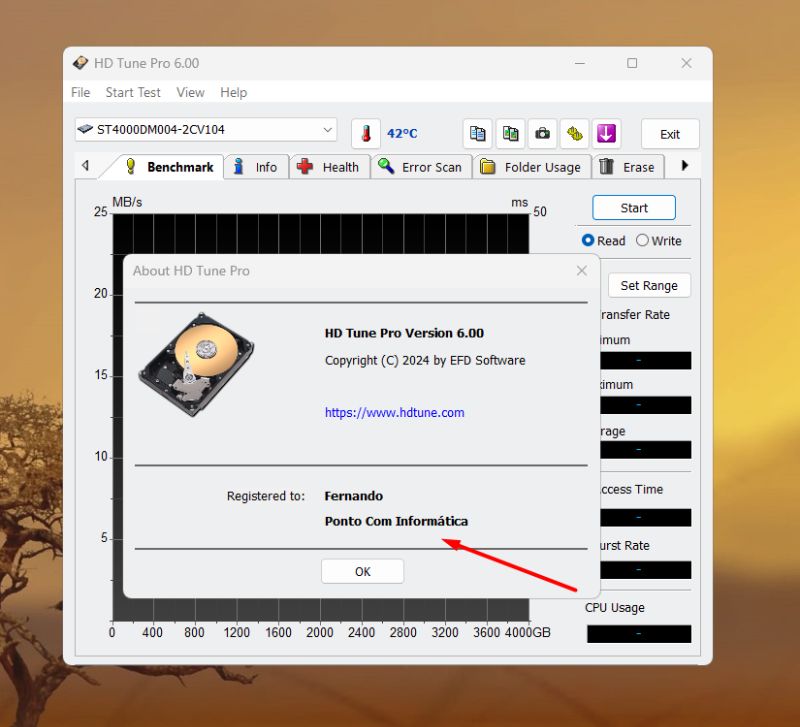Click the registered name Fernando
Image resolution: width=800 pixels, height=727 pixels.
354,496
